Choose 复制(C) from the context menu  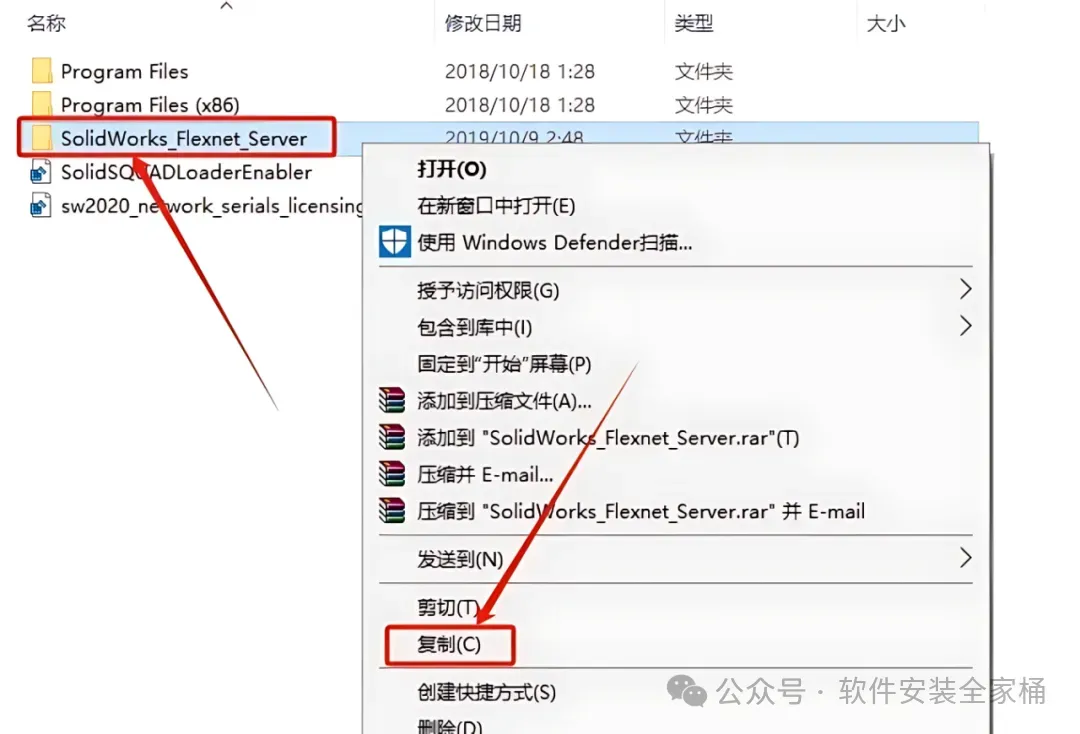pos(449,644)
